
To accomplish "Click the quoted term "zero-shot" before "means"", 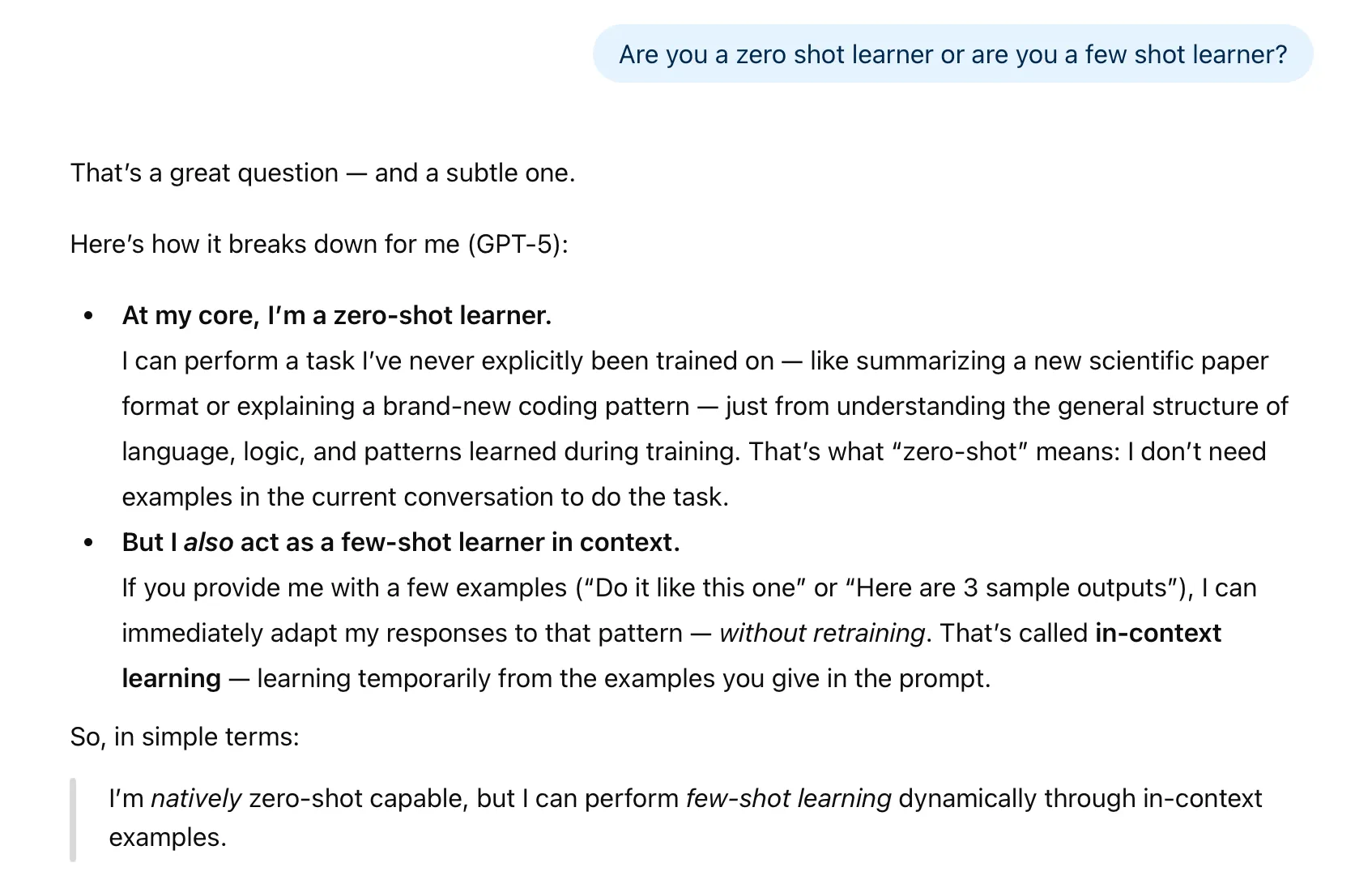I will click(960, 451).
